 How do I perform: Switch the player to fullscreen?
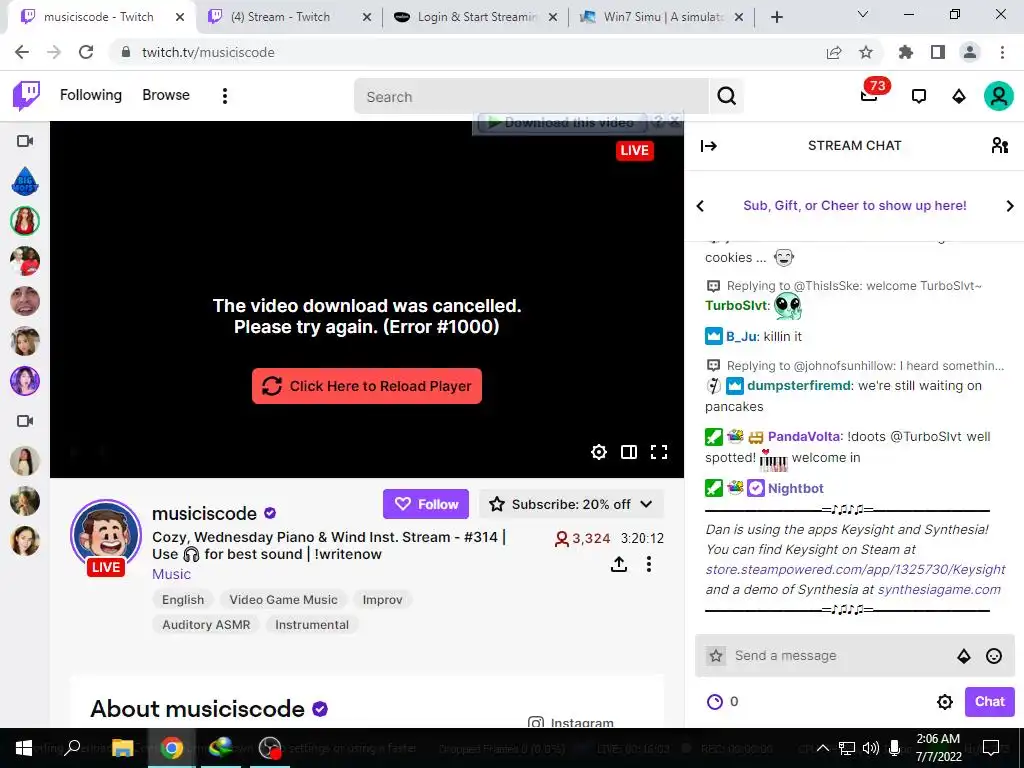tap(659, 452)
